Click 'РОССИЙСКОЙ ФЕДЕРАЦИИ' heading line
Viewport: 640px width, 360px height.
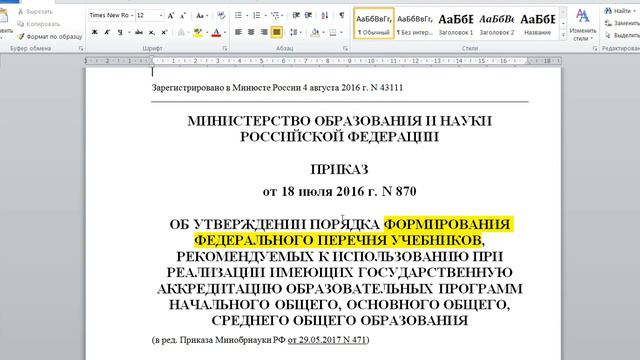(x=339, y=137)
